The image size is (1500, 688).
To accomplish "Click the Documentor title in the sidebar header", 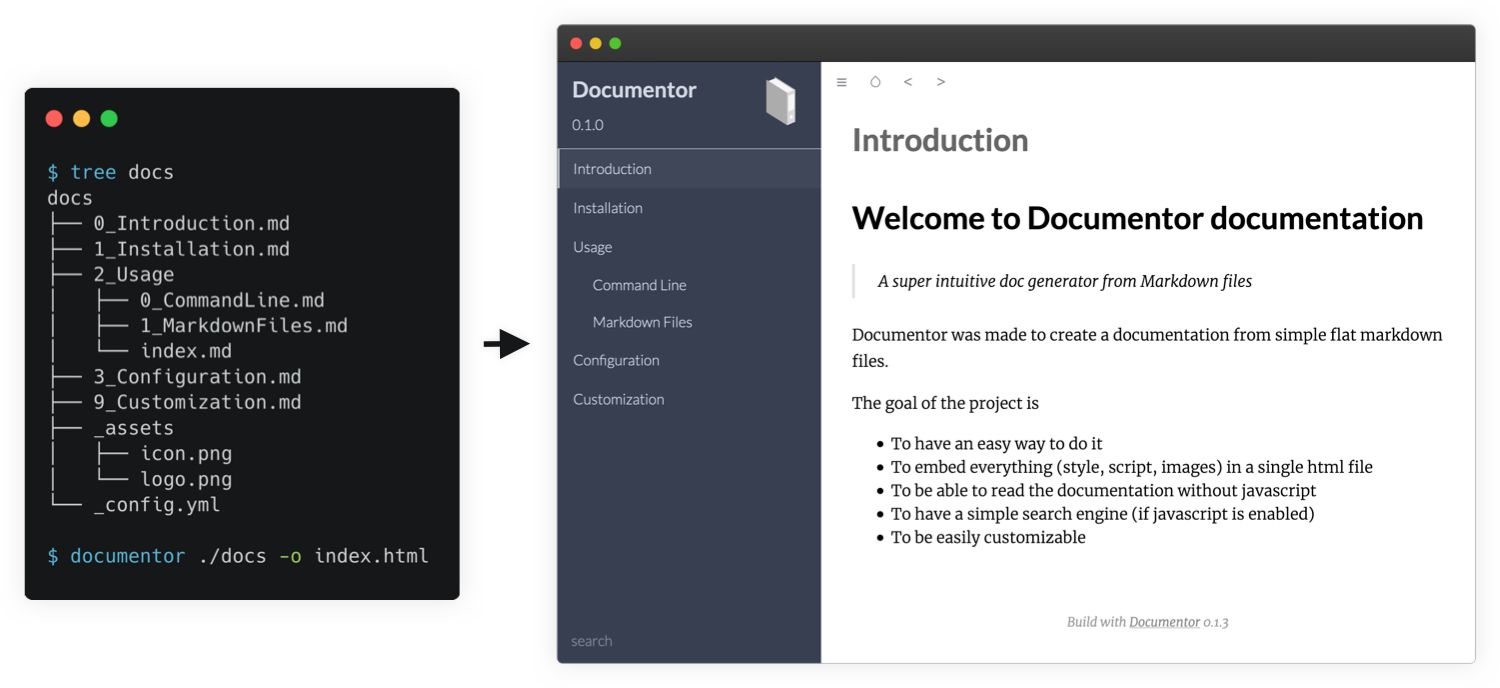I will (633, 90).
